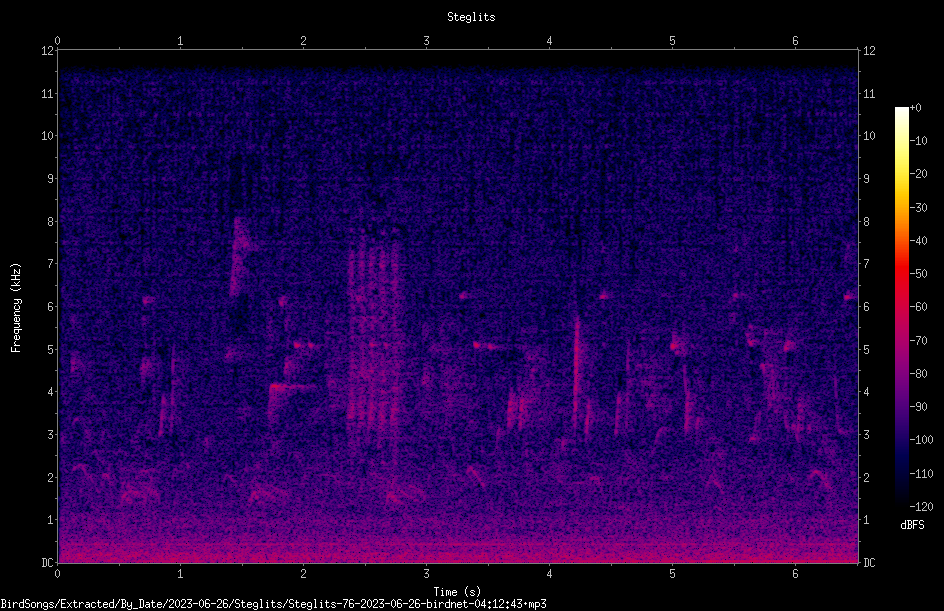Click the dBFS color scale gradient bar

(x=902, y=307)
